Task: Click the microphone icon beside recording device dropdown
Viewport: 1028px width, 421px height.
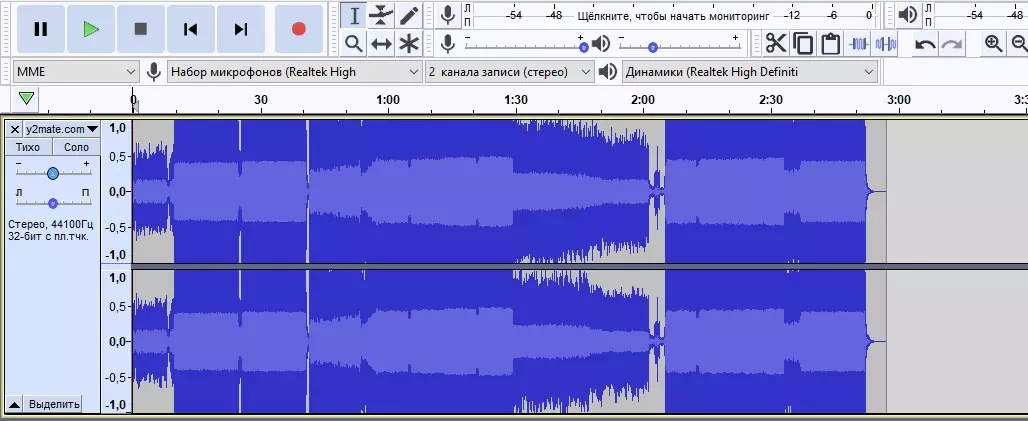Action: coord(153,72)
